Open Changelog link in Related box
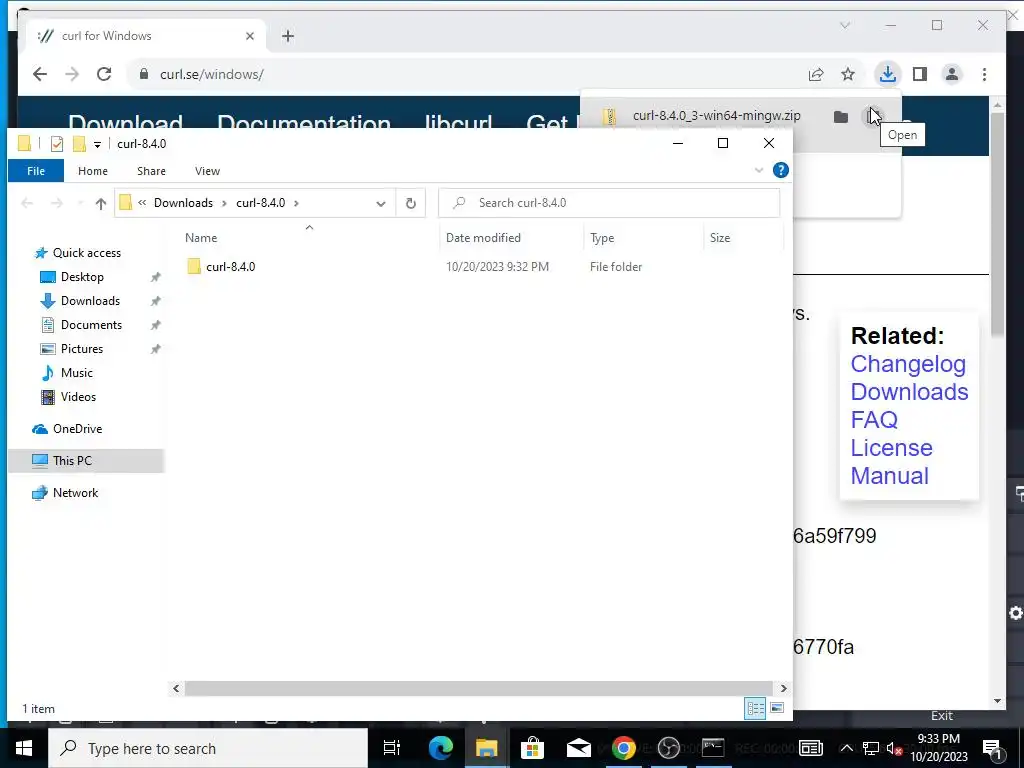 pos(908,364)
